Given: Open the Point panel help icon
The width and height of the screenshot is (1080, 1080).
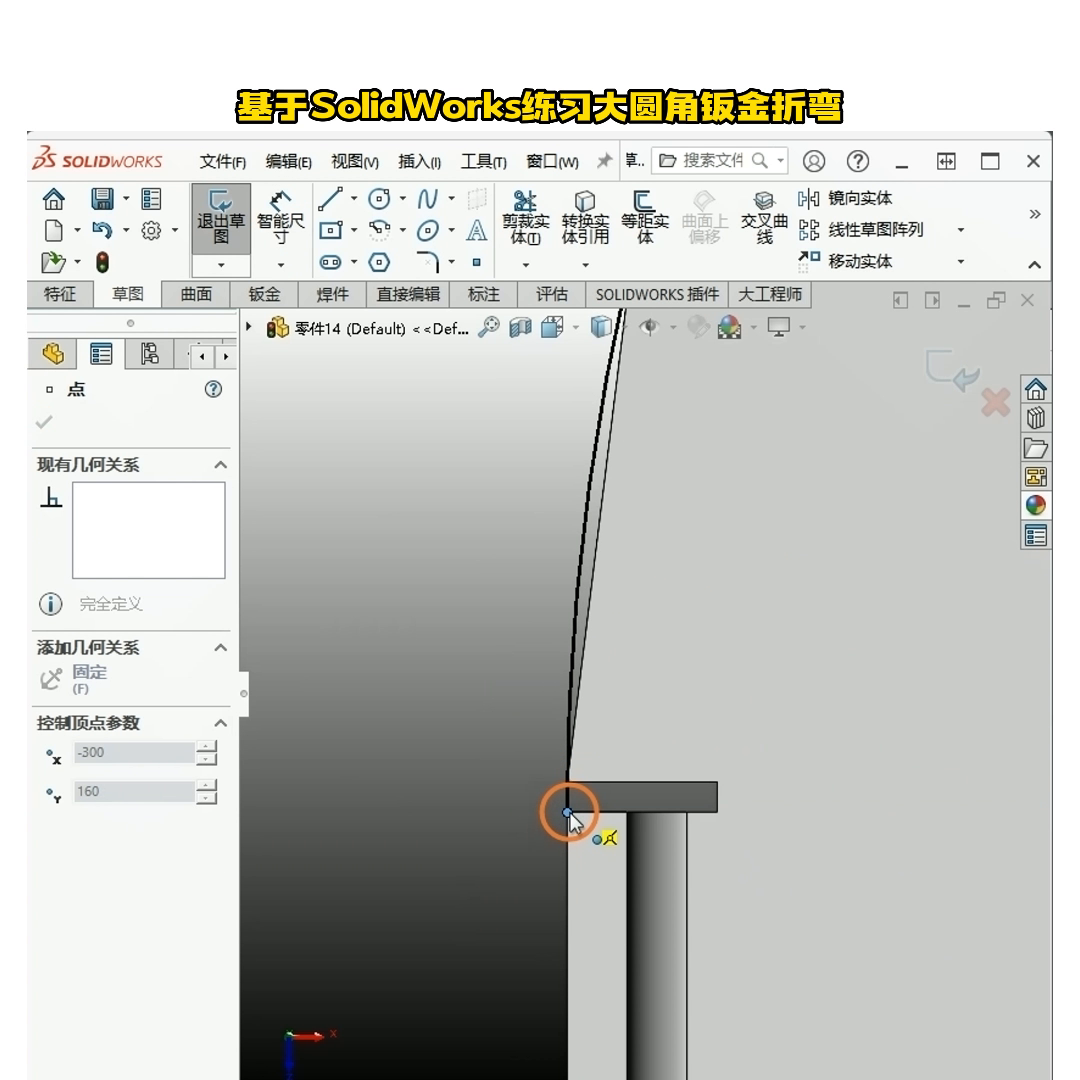Looking at the screenshot, I should click(214, 389).
